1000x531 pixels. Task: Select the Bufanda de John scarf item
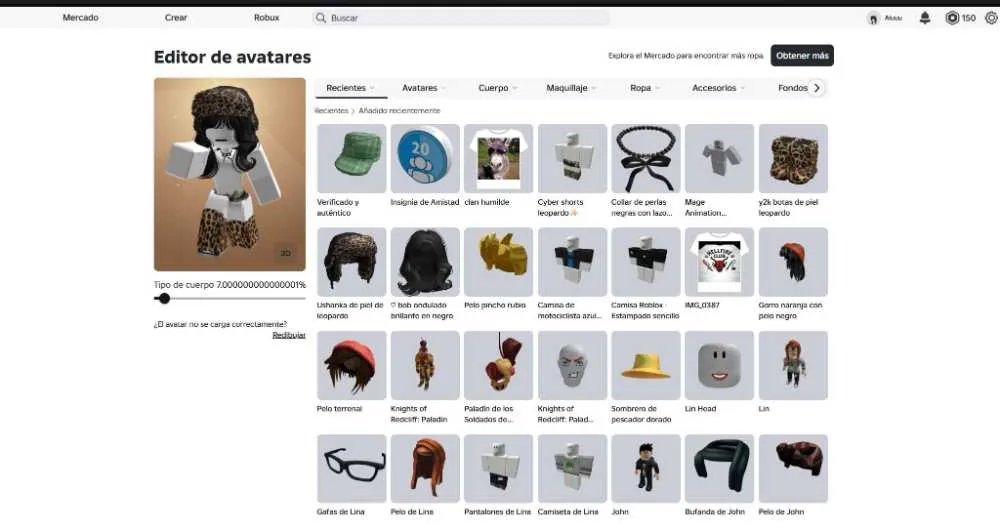(719, 469)
